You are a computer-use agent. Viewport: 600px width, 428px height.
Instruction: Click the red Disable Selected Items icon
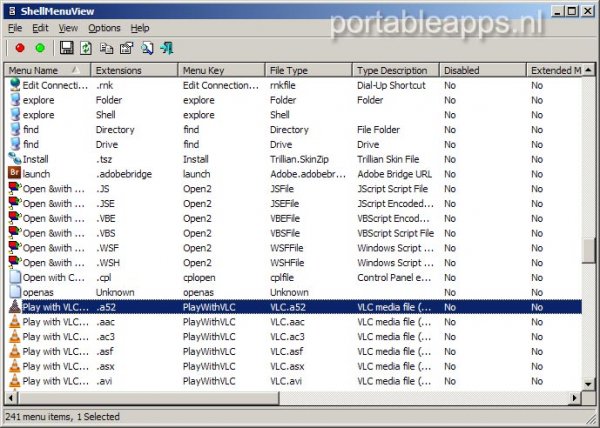[x=20, y=48]
